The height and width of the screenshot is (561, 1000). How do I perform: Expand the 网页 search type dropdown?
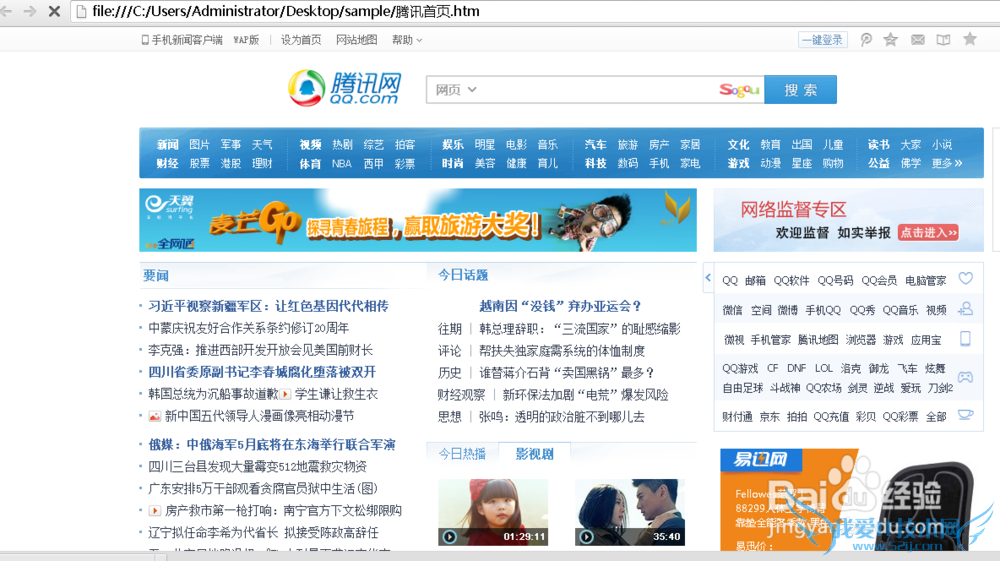coord(455,90)
